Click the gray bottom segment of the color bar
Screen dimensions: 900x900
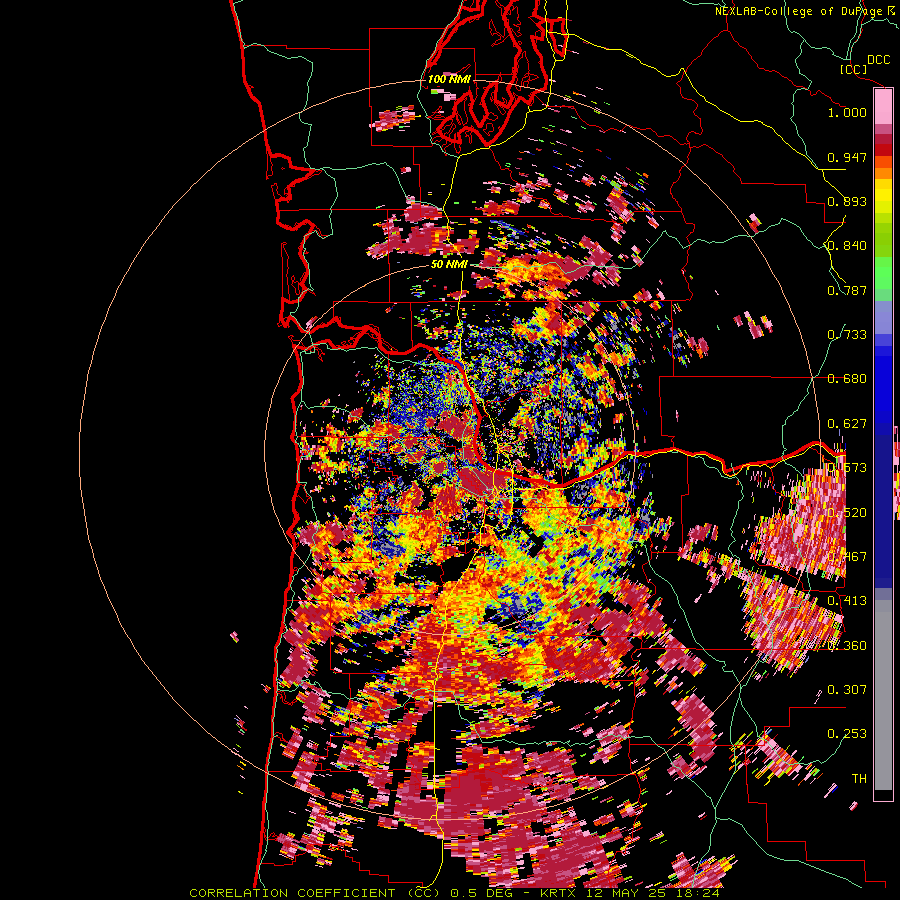click(x=883, y=695)
